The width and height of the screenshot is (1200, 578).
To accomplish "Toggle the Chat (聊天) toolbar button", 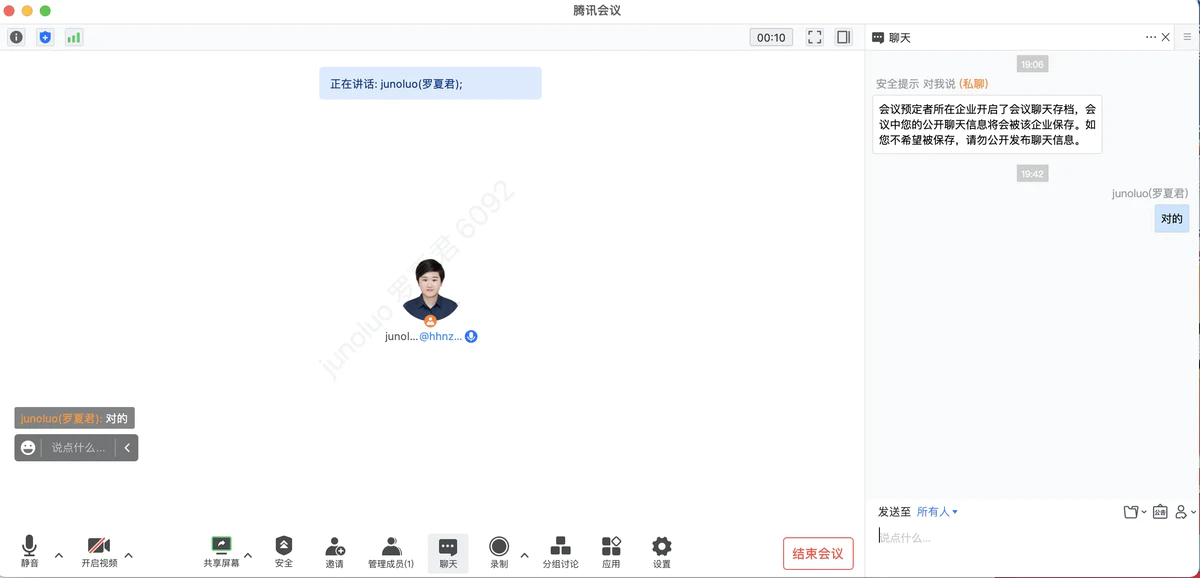I will coord(448,552).
